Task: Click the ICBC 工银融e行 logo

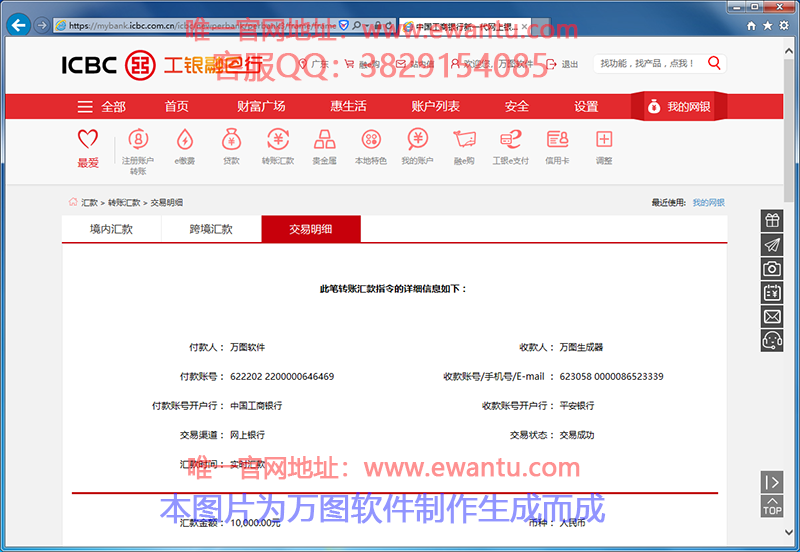Action: coord(161,65)
